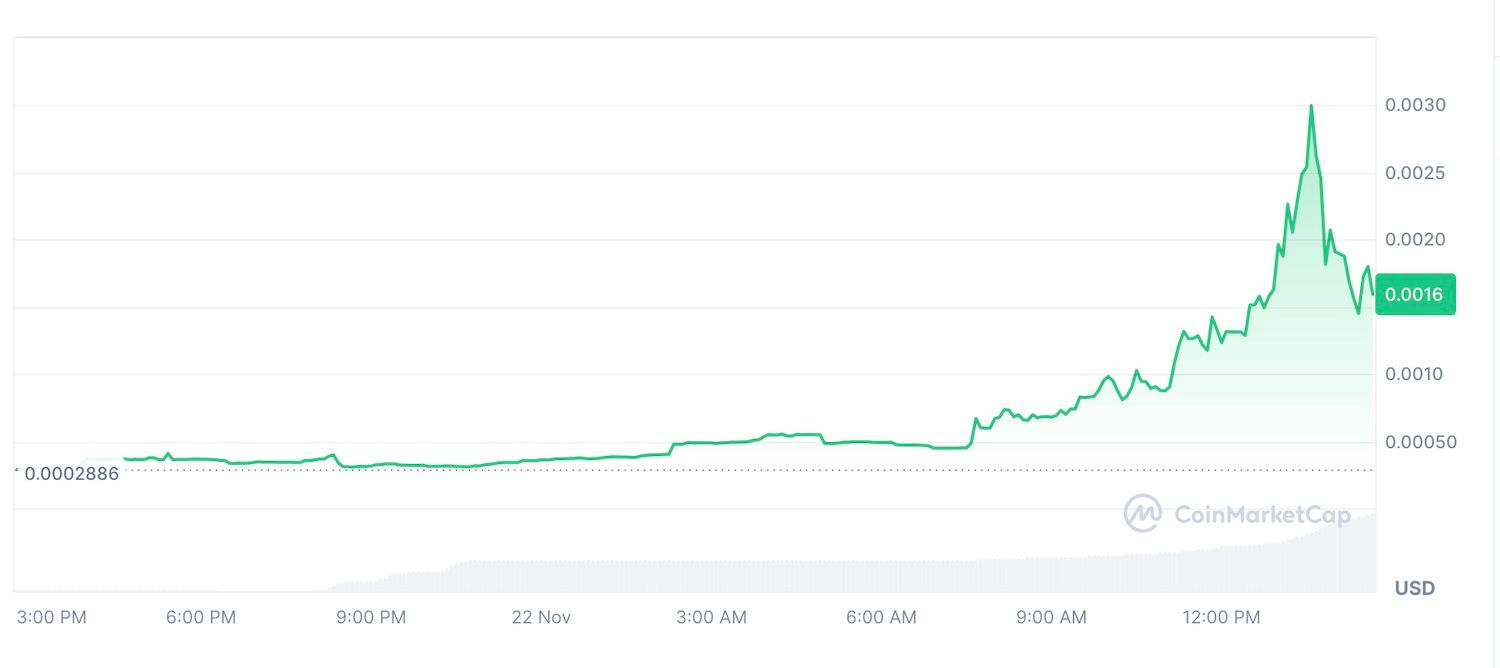Viewport: 1500px width, 668px height.
Task: Click the 22 Nov date axis label
Action: tap(541, 617)
